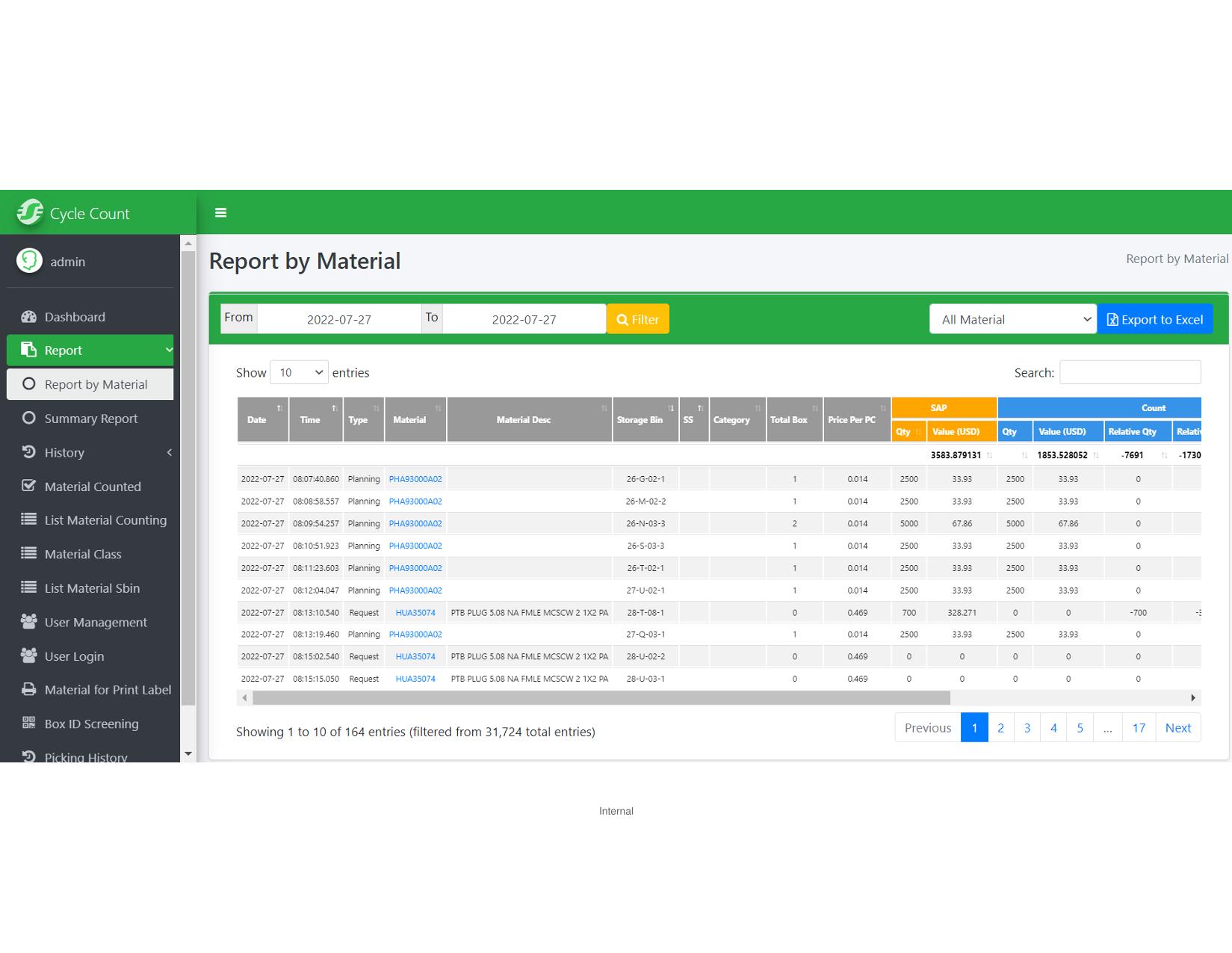Click the table's horizontal scrollbar thumb
This screenshot has width=1232, height=953.
click(x=601, y=698)
